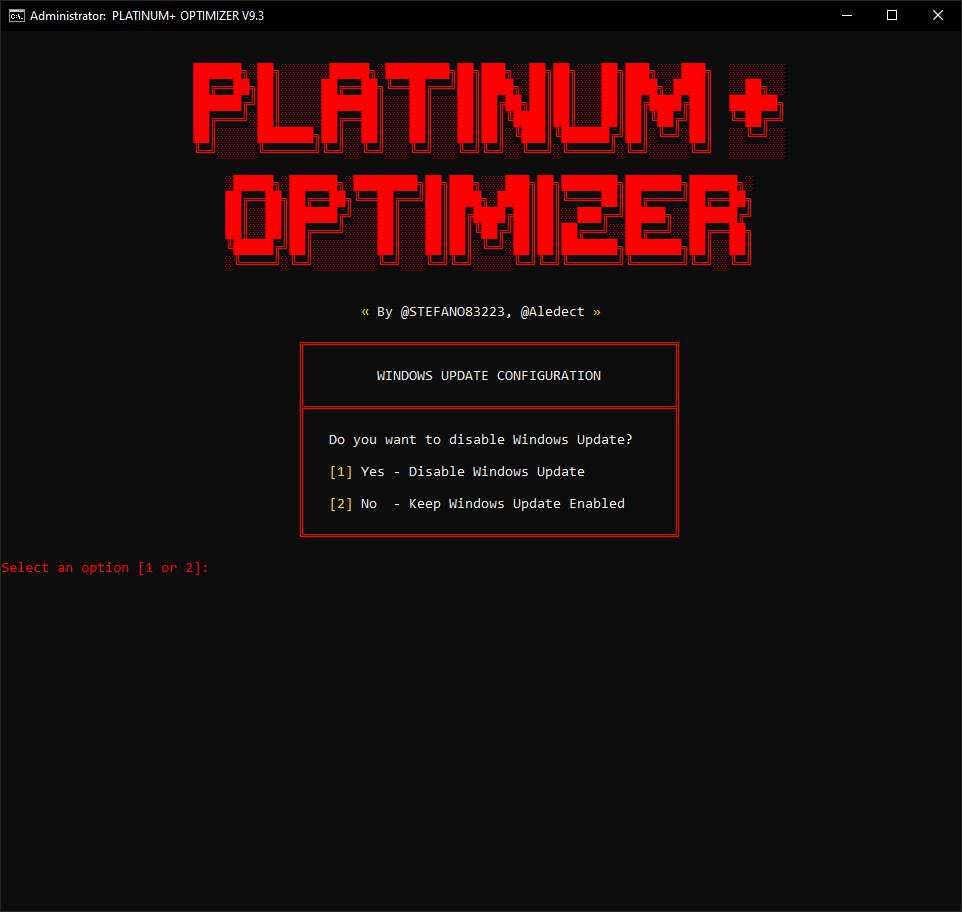Screen dimensions: 962x912
Task: Click the PLATINUM + ASCII banner
Action: click(489, 110)
